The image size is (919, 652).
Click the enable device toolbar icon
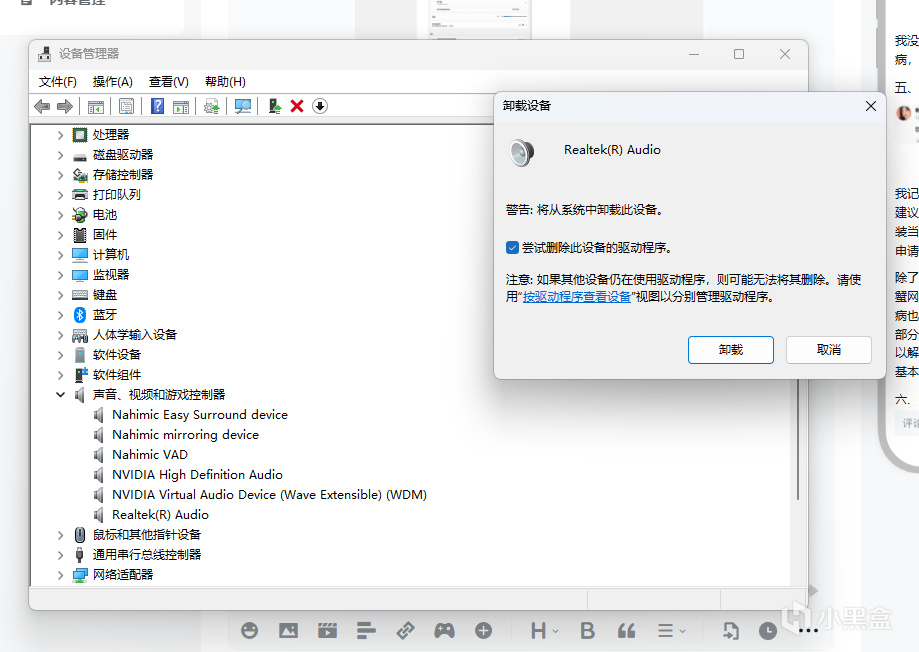[274, 106]
